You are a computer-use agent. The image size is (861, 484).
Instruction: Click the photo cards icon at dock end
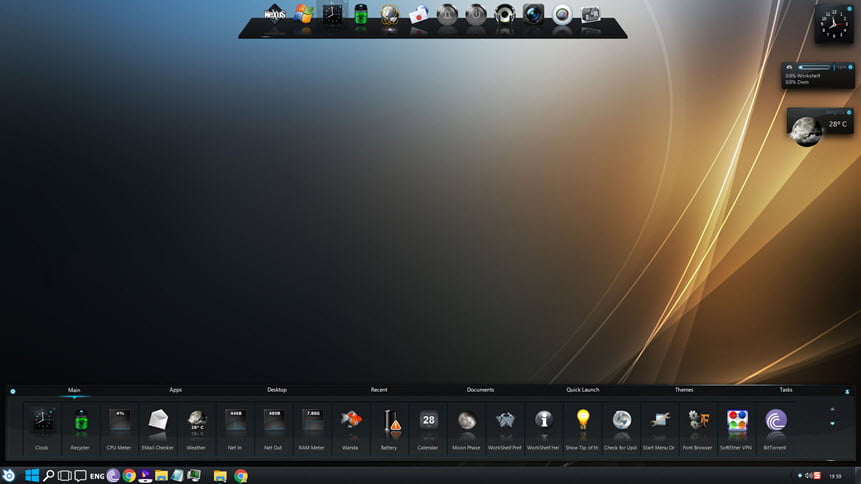591,14
